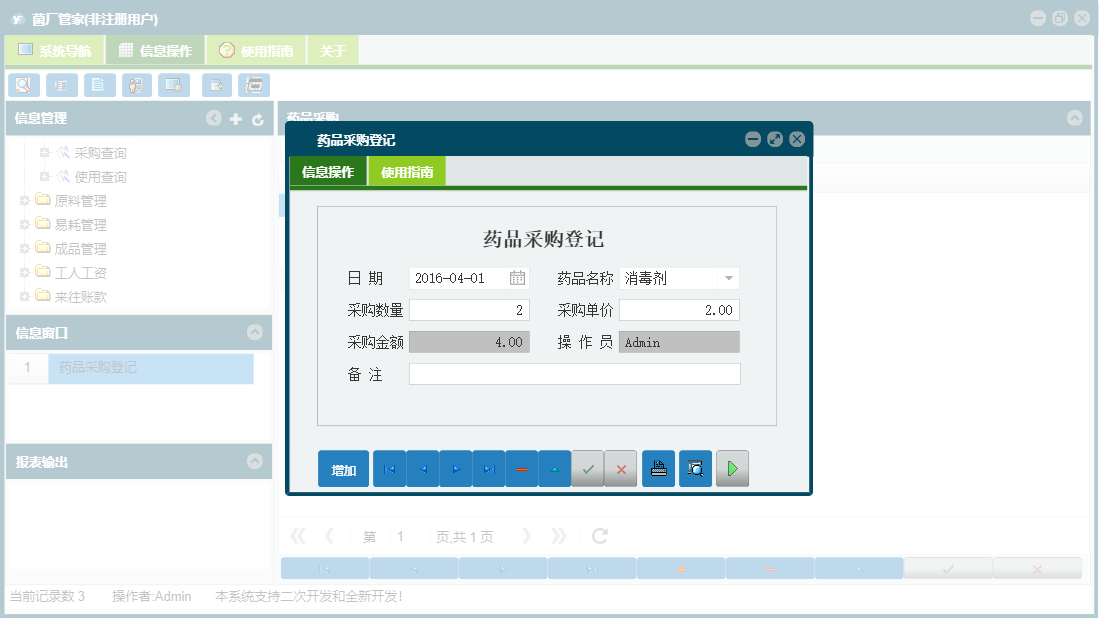This screenshot has width=1099, height=618.
Task: Click the refresh icon on 信息管理 panel header
Action: pos(258,118)
